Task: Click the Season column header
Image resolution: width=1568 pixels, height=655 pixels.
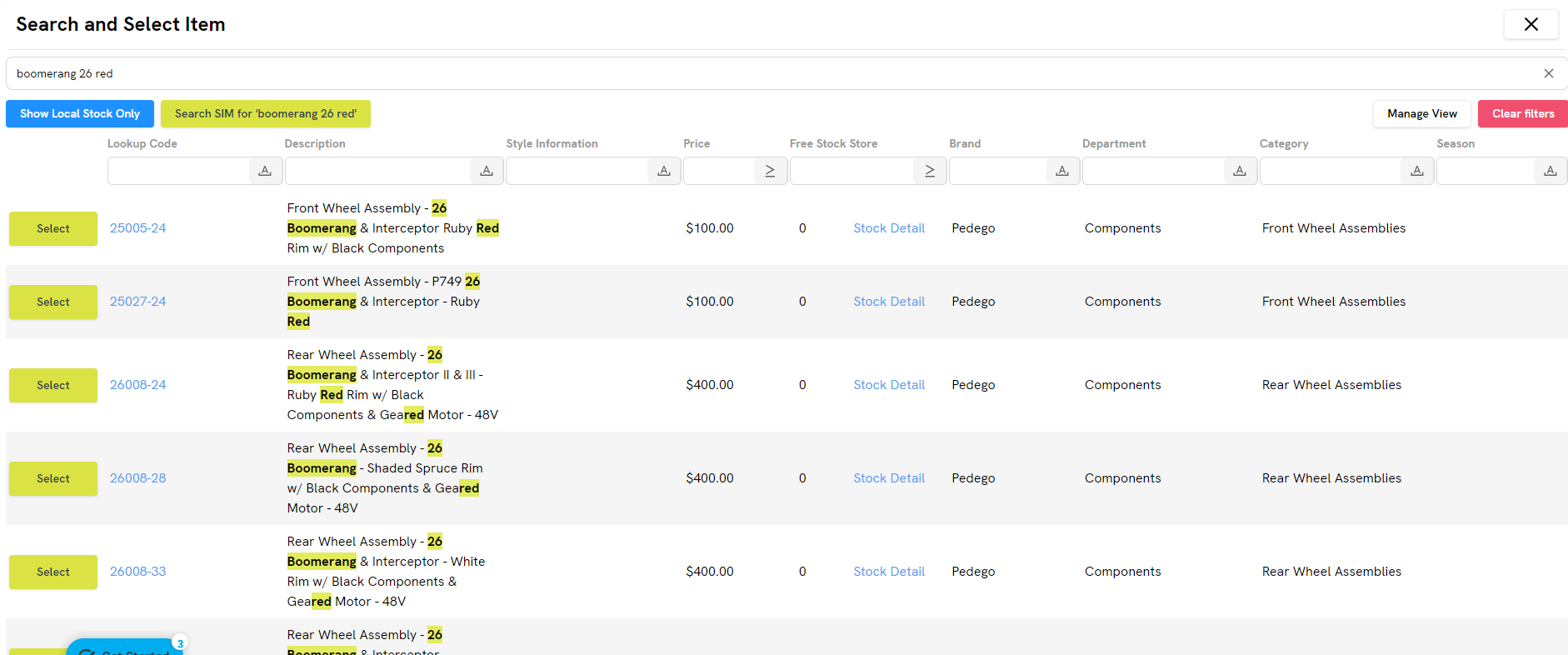Action: tap(1456, 143)
